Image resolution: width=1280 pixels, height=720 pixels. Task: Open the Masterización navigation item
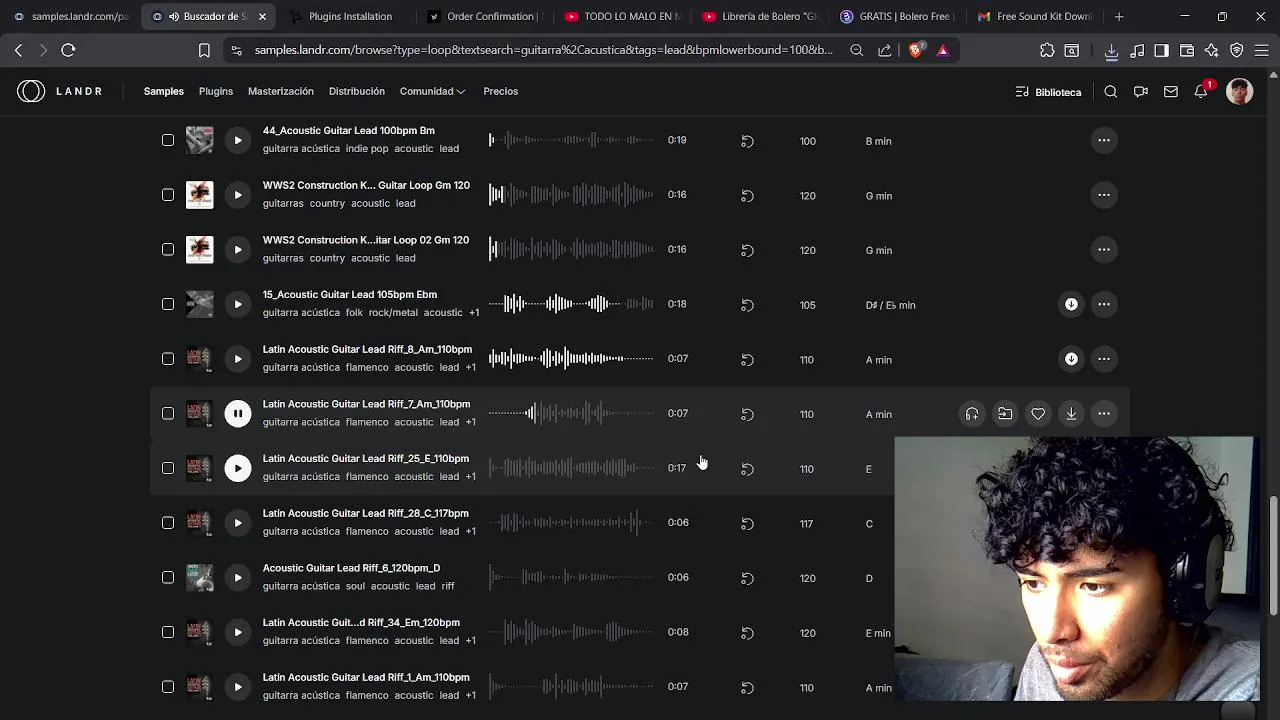point(281,91)
